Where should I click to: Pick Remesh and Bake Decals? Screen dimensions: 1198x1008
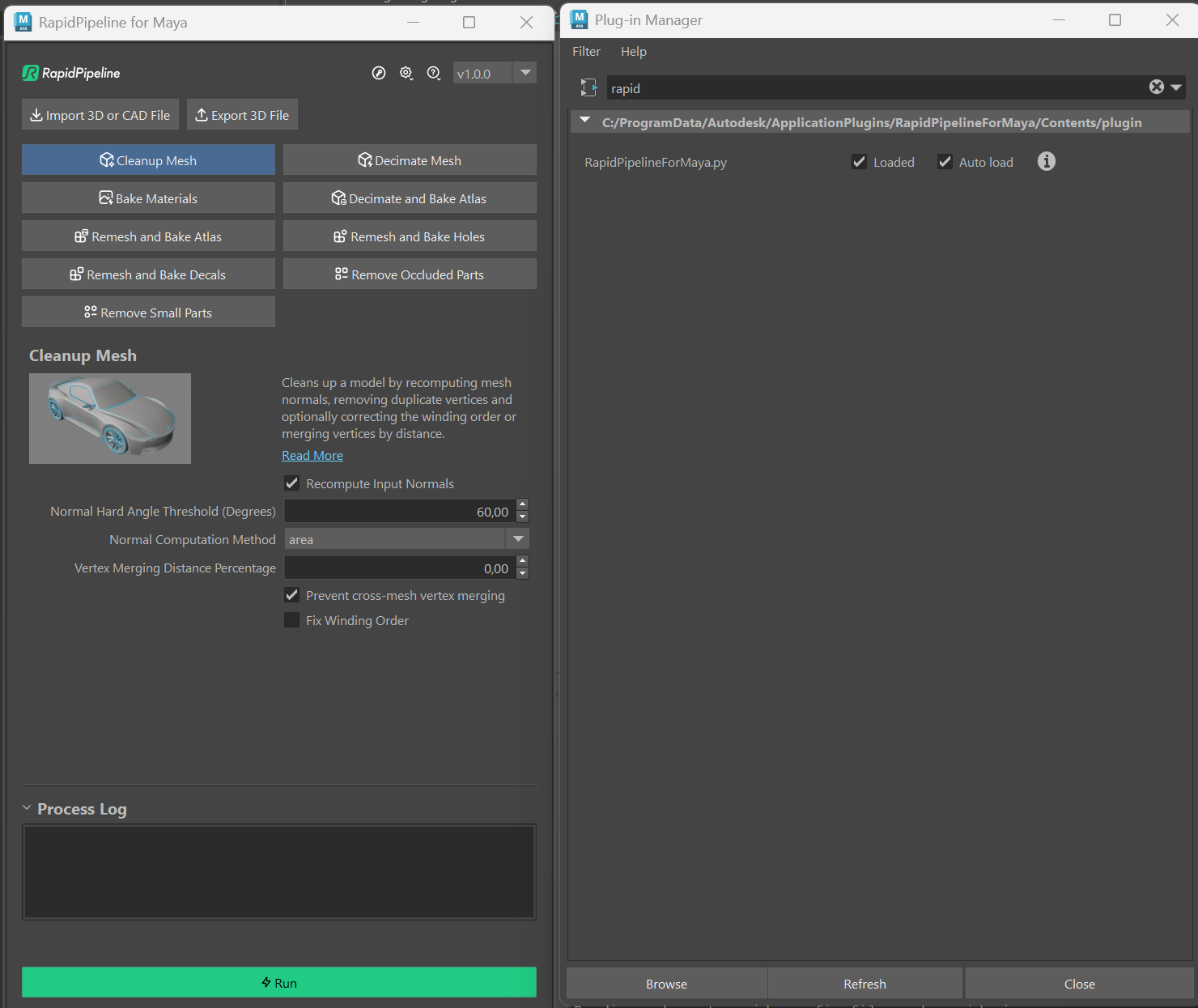tap(148, 274)
